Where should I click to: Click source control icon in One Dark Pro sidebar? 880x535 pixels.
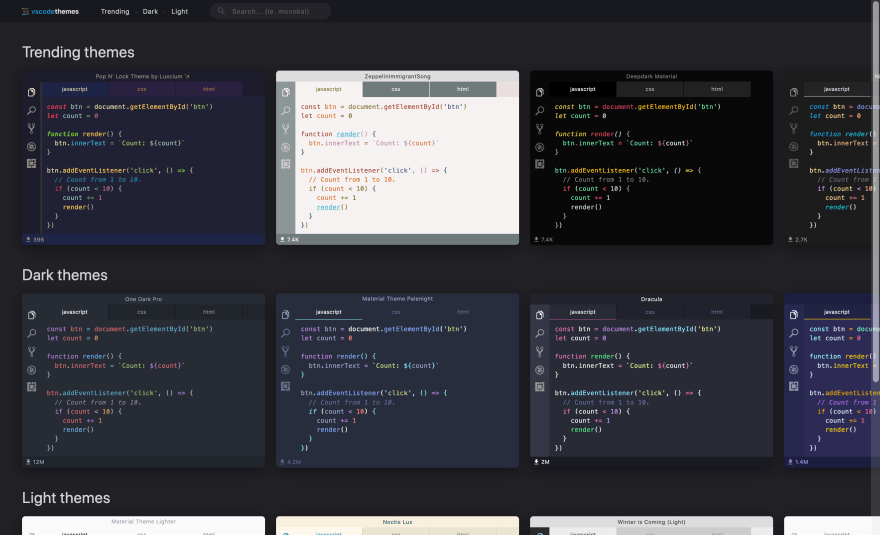[x=31, y=351]
